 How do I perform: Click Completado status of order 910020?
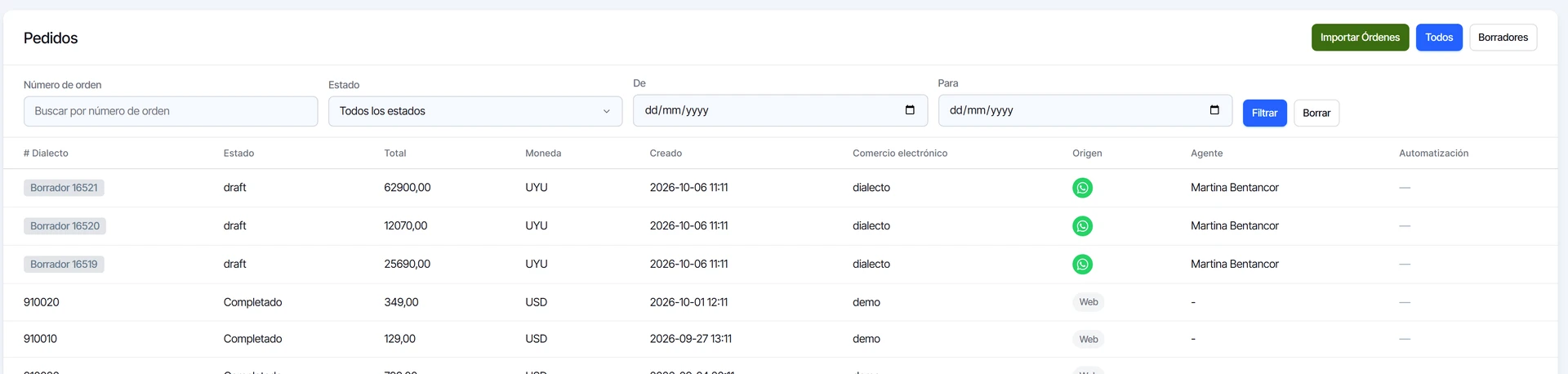[x=253, y=302]
